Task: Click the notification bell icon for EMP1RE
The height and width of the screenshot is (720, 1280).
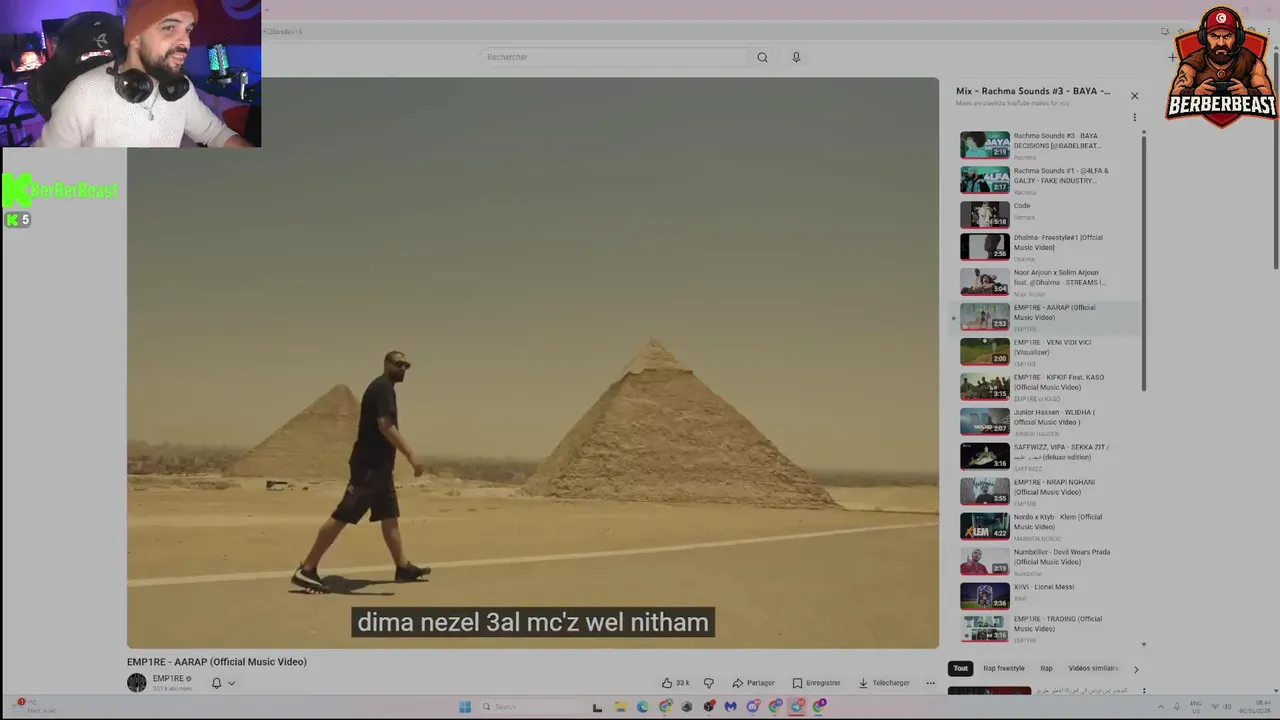Action: pos(216,683)
